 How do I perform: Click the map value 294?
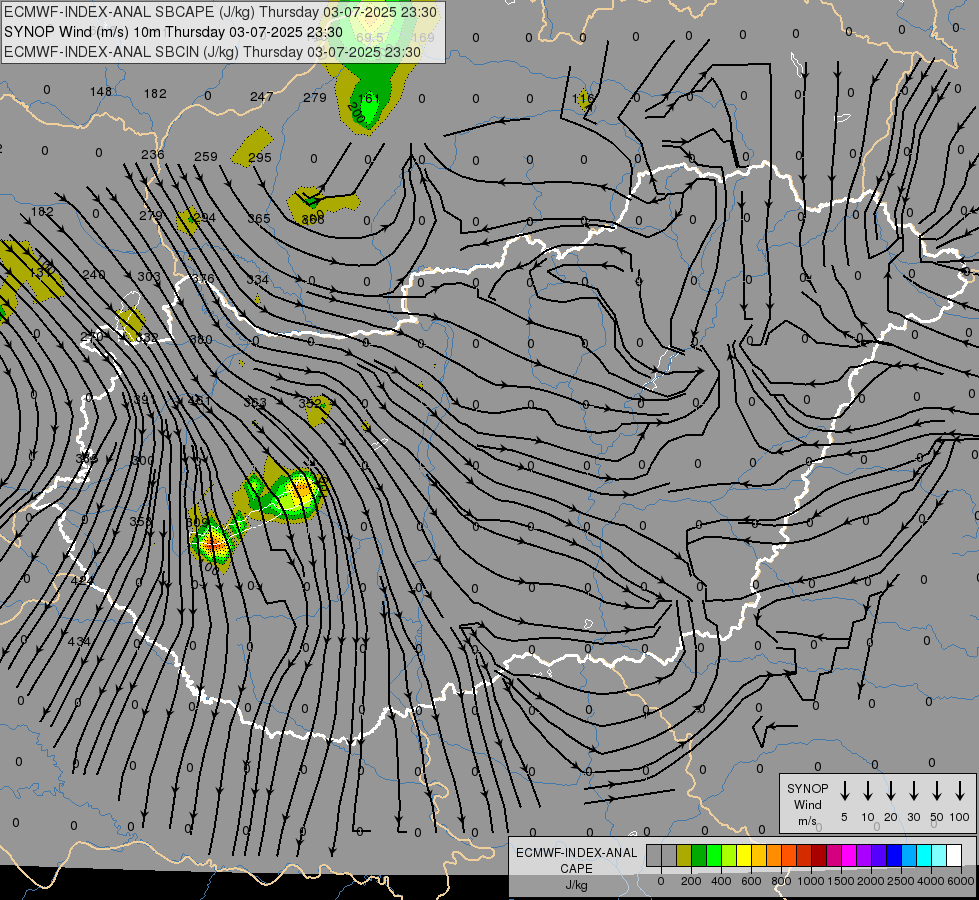[204, 218]
